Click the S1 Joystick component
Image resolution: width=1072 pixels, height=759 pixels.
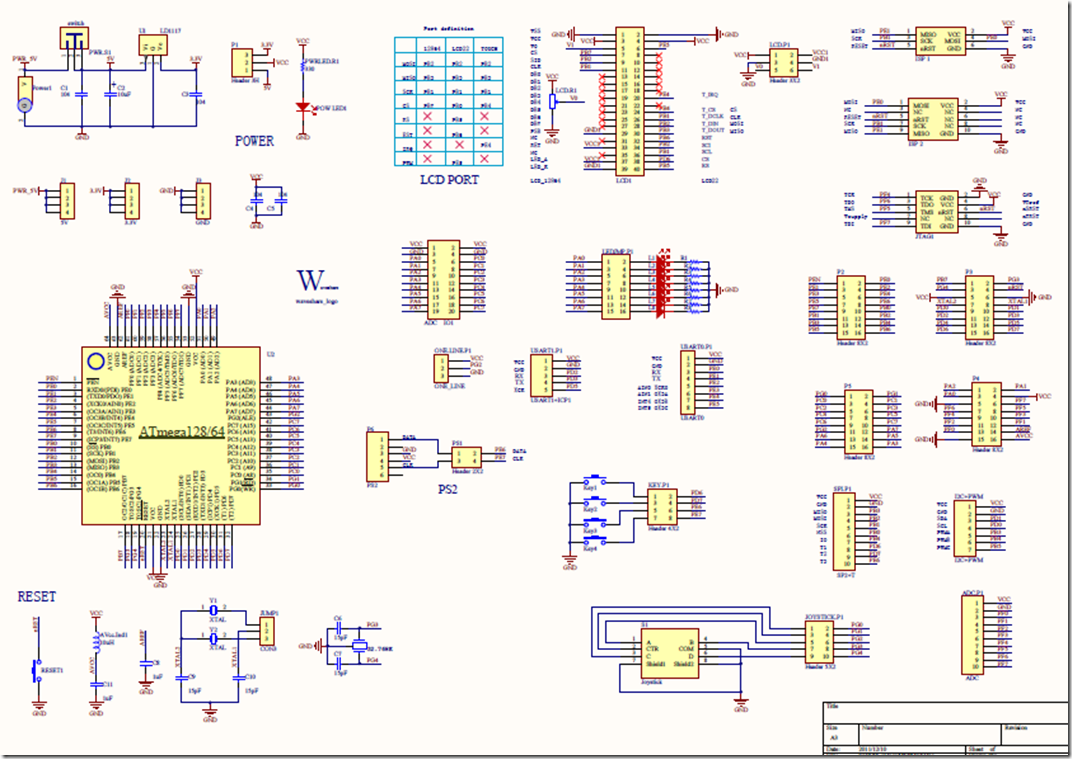click(x=669, y=653)
